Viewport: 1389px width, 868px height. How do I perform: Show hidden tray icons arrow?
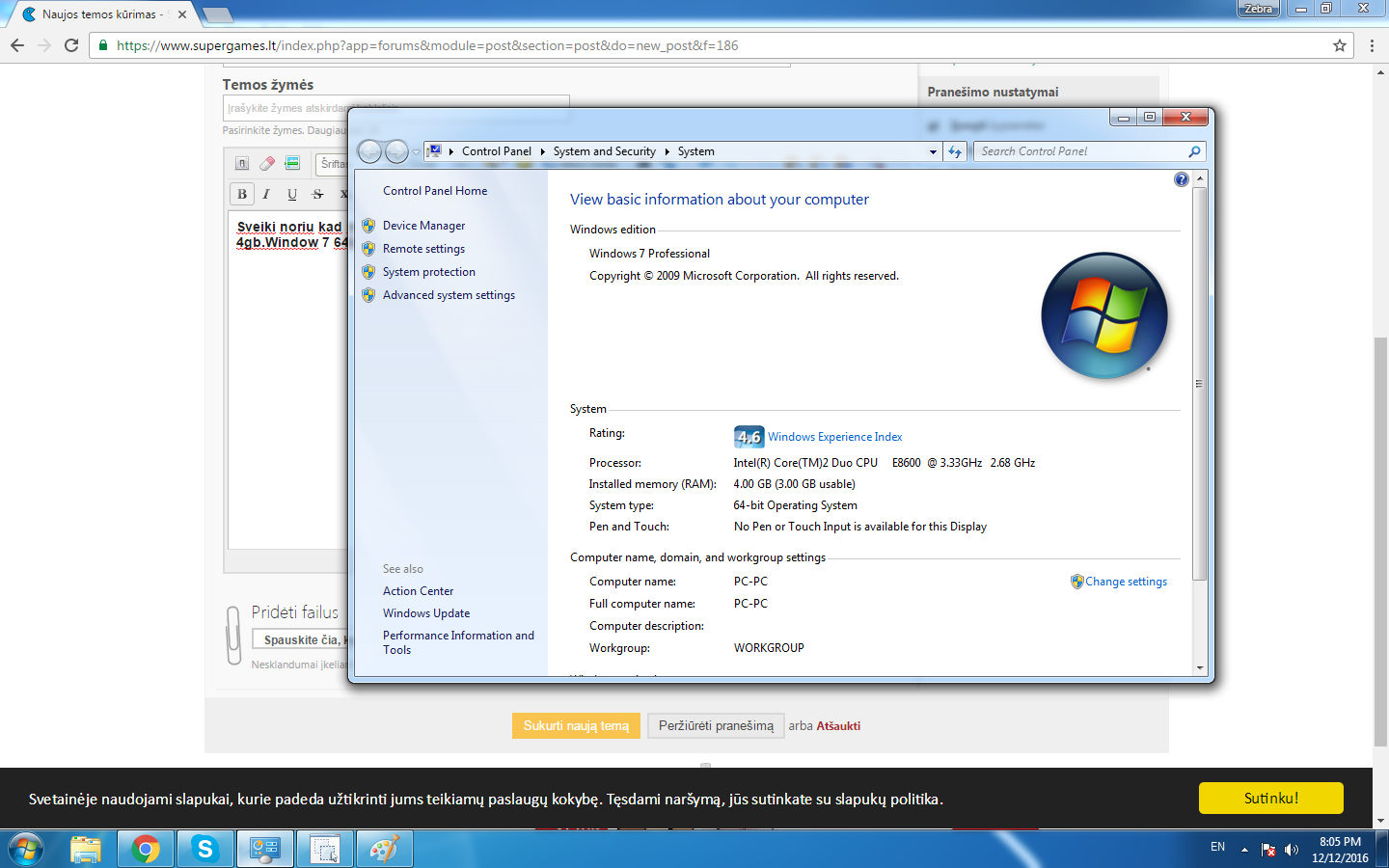[x=1244, y=850]
